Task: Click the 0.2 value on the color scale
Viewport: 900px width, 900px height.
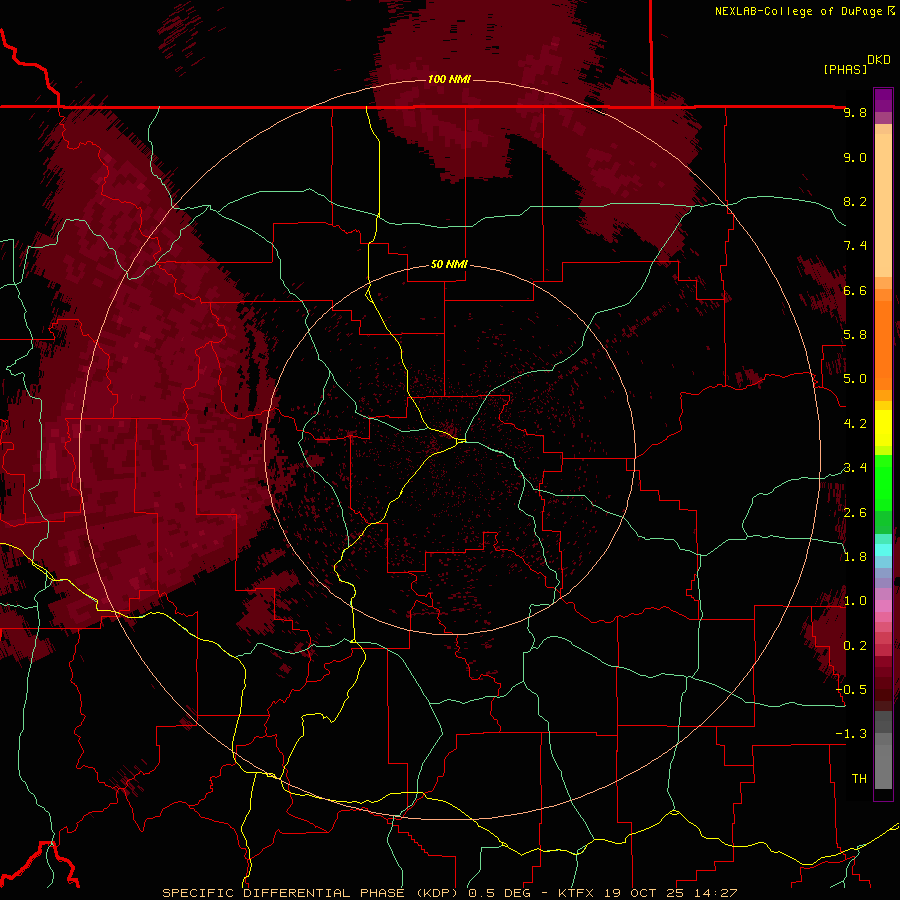Action: point(855,646)
